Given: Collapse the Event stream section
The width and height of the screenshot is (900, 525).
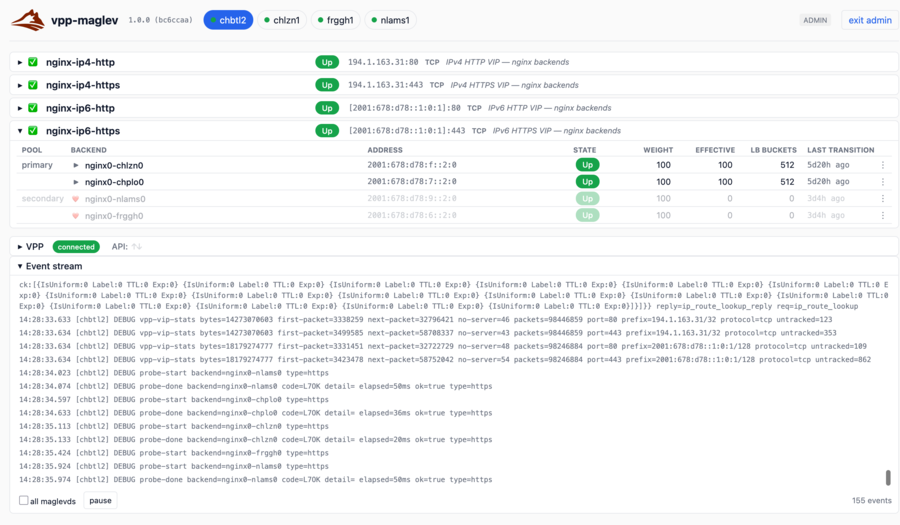Looking at the screenshot, I should point(20,266).
